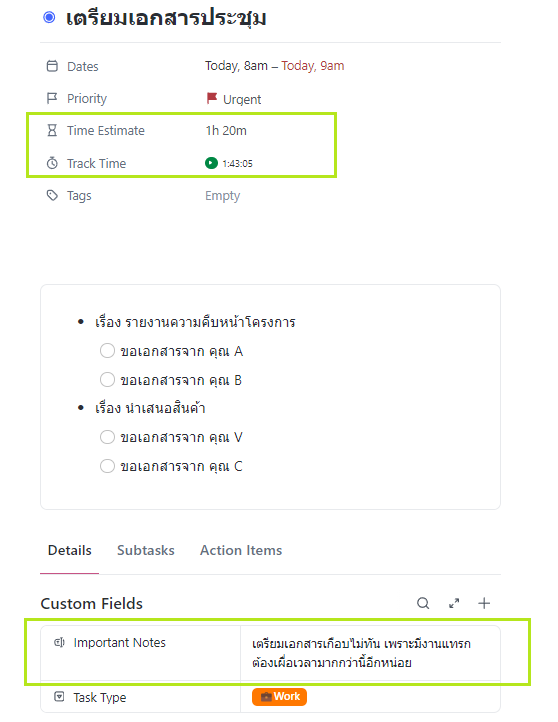Click the Time Estimate hourglass icon

click(52, 130)
